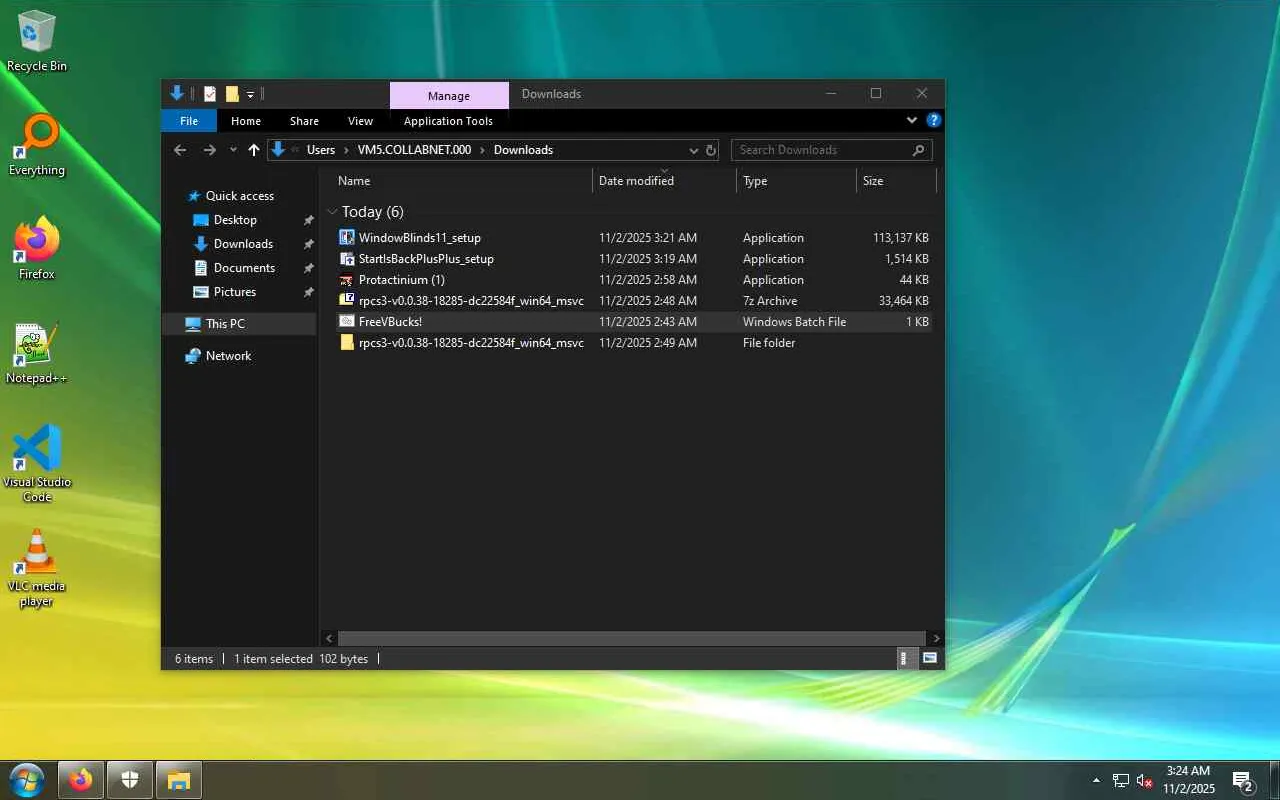This screenshot has width=1280, height=800.
Task: Click the search magnifier icon
Action: click(919, 150)
